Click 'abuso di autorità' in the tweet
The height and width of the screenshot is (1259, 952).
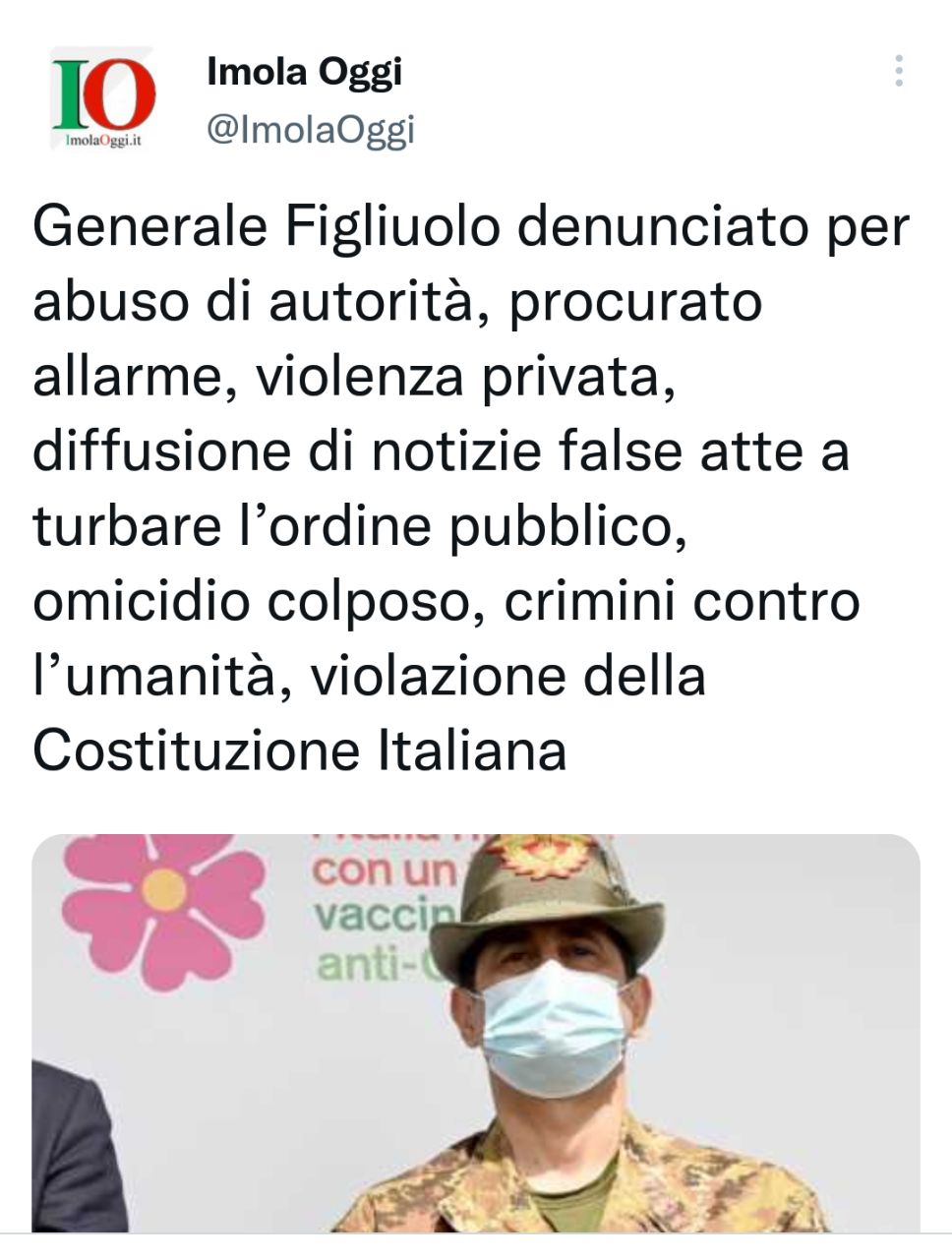click(x=264, y=303)
